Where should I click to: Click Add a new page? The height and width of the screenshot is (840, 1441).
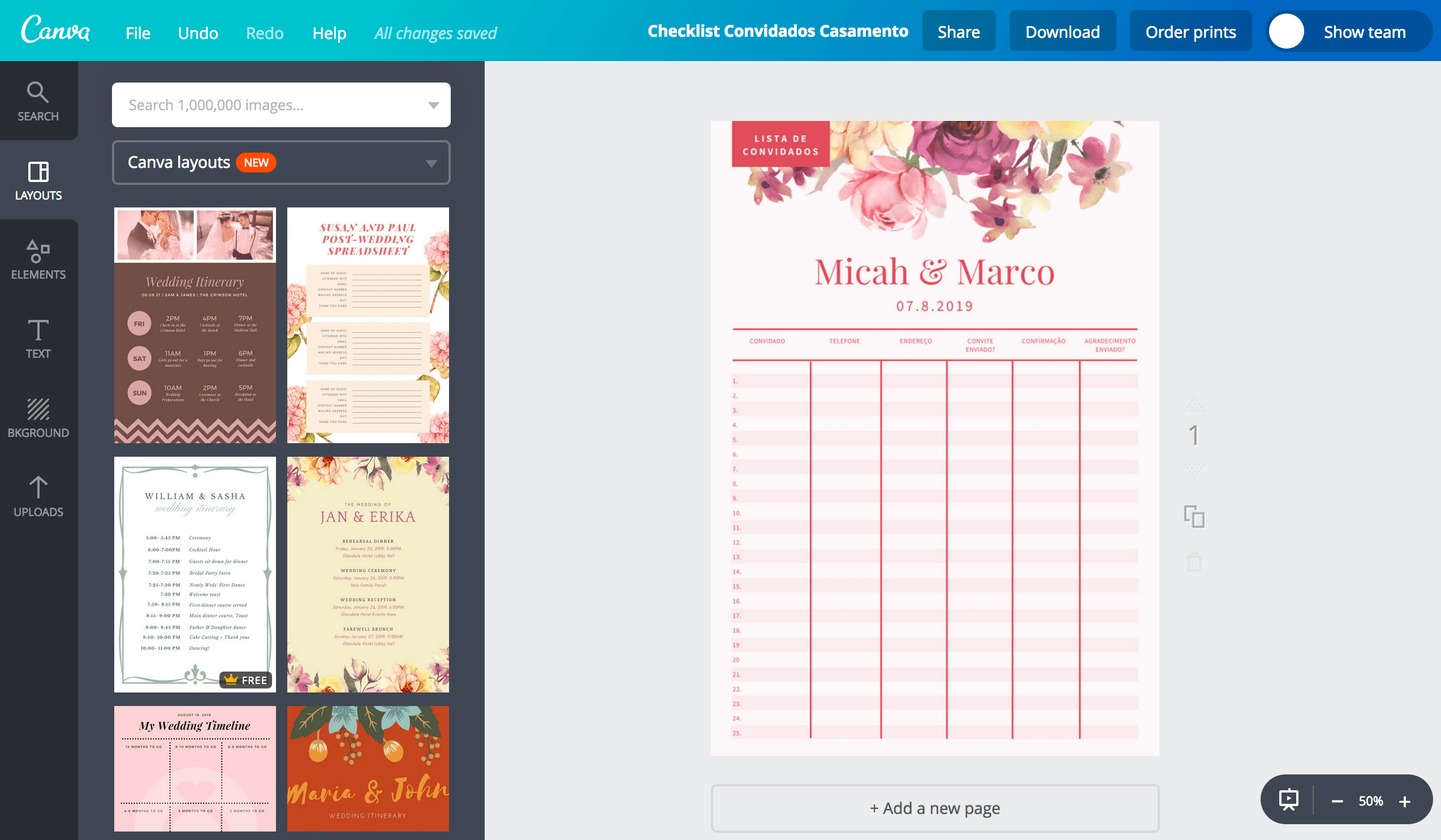[x=934, y=807]
